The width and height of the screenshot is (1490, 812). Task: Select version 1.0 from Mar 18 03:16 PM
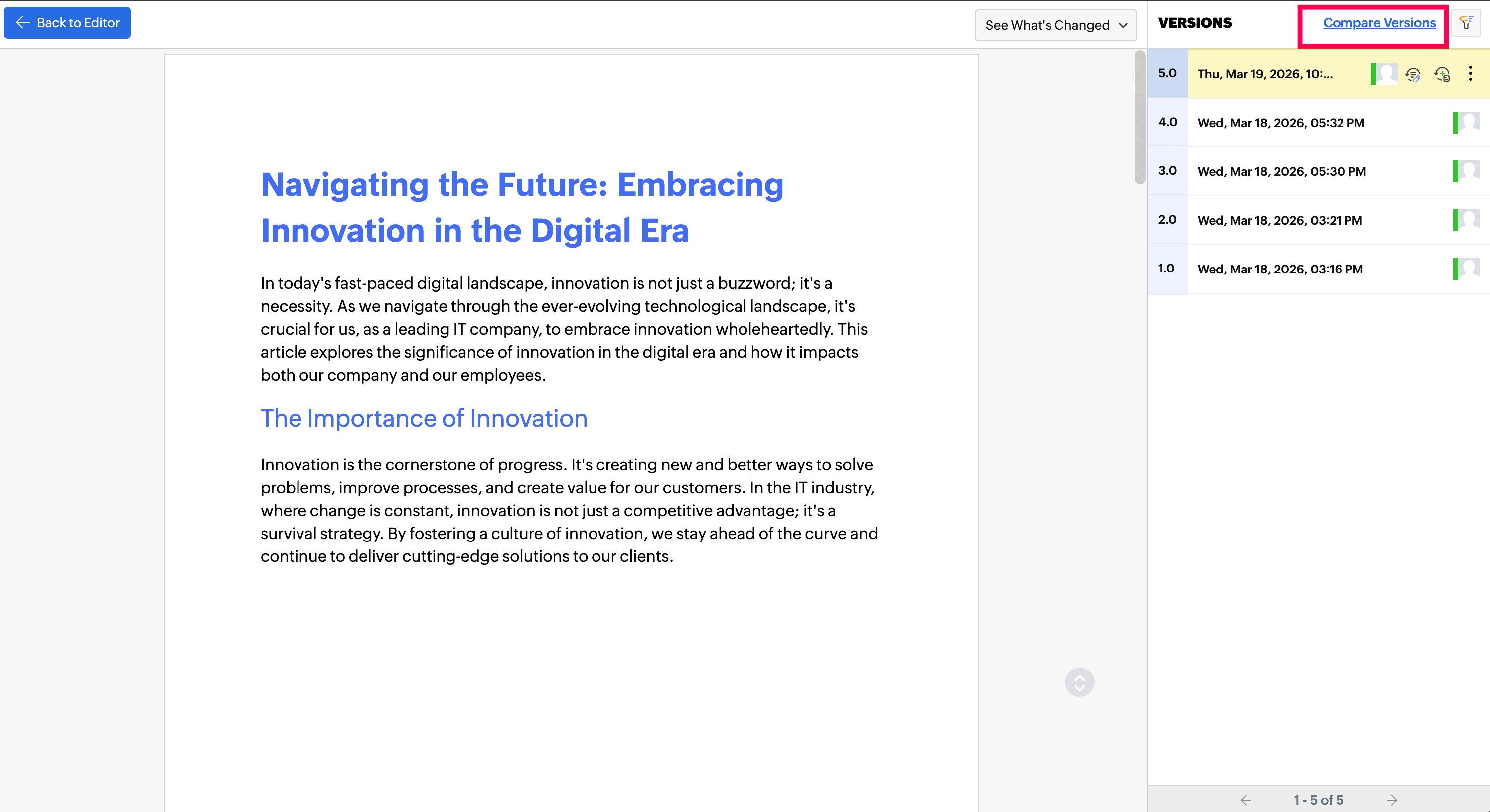pyautogui.click(x=1280, y=269)
